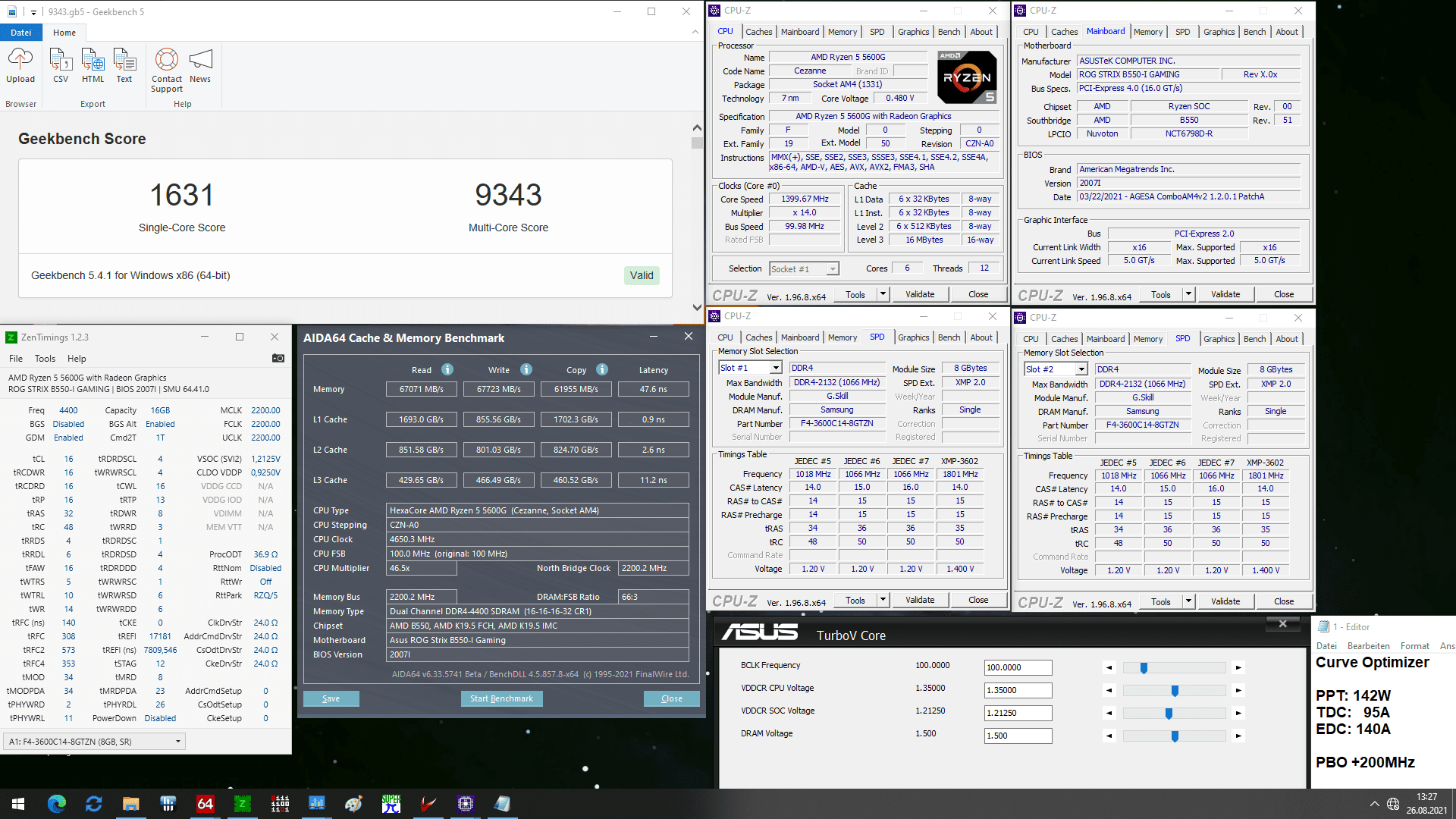Click Save in AIDA64 benchmark window
This screenshot has height=819, width=1456.
point(331,698)
